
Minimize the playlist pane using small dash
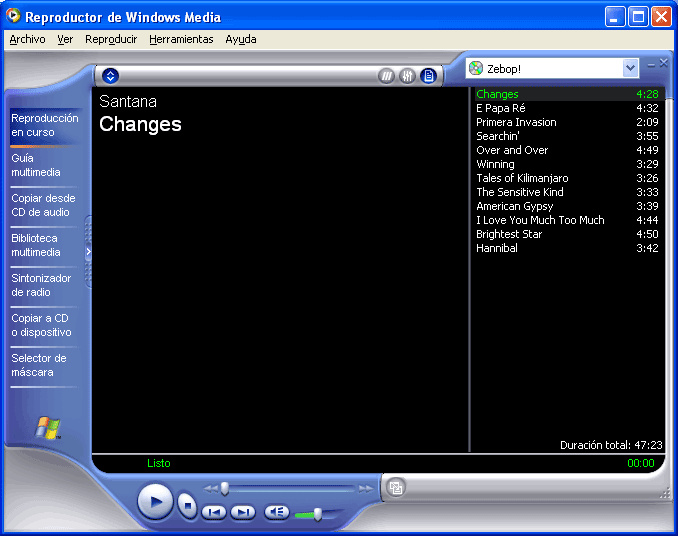tap(651, 65)
